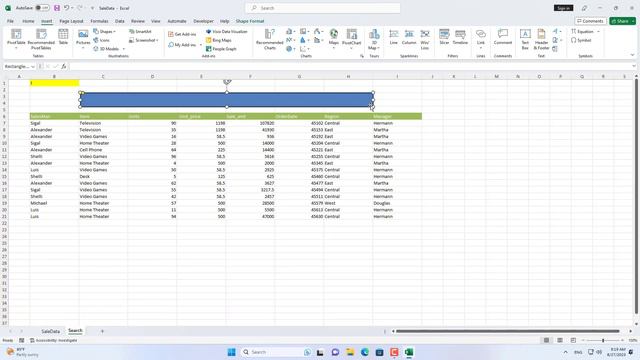The width and height of the screenshot is (640, 360).
Task: Click the Sign in button
Action: [x=563, y=8]
